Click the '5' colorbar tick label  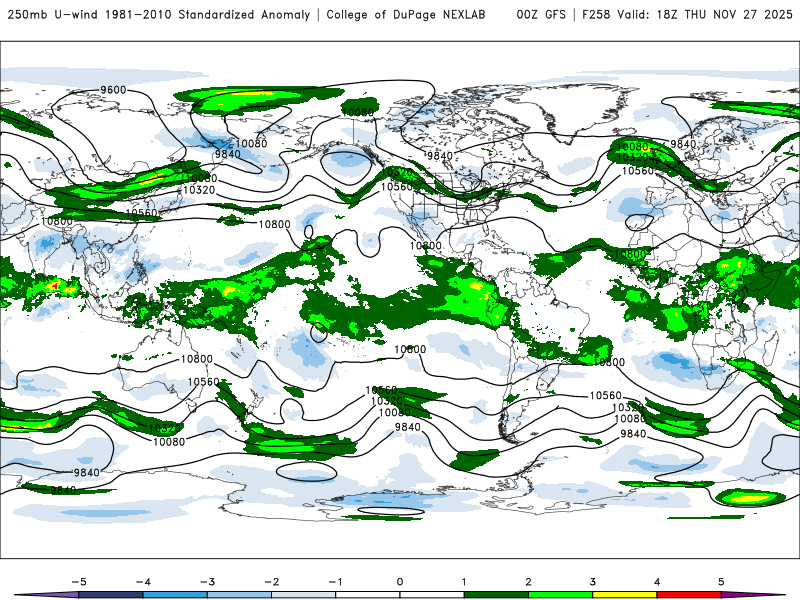coord(721,582)
